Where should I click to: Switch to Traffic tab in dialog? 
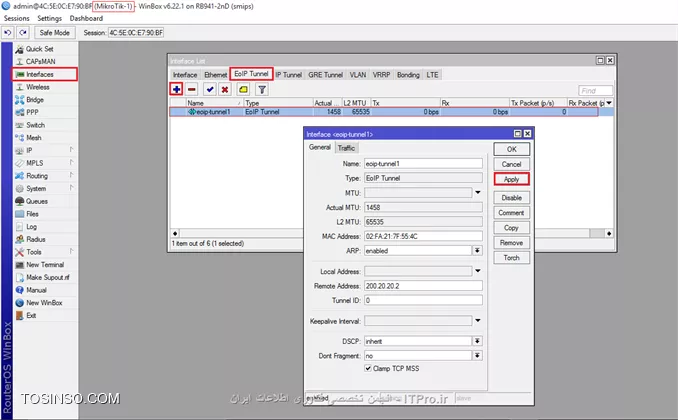coord(346,148)
